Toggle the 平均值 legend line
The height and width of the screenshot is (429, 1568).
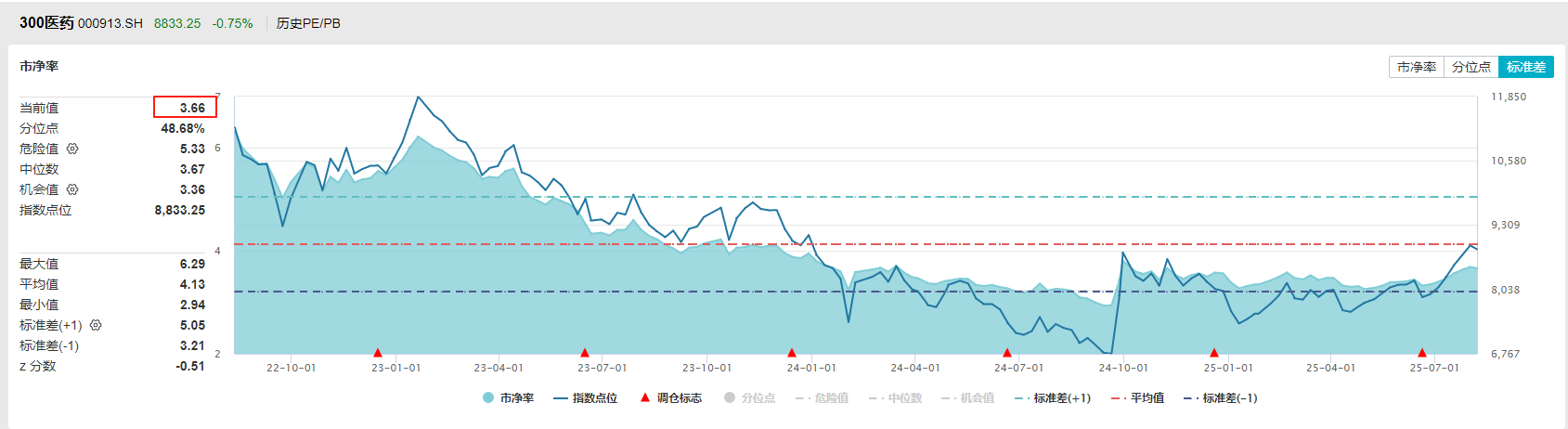pos(1138,398)
